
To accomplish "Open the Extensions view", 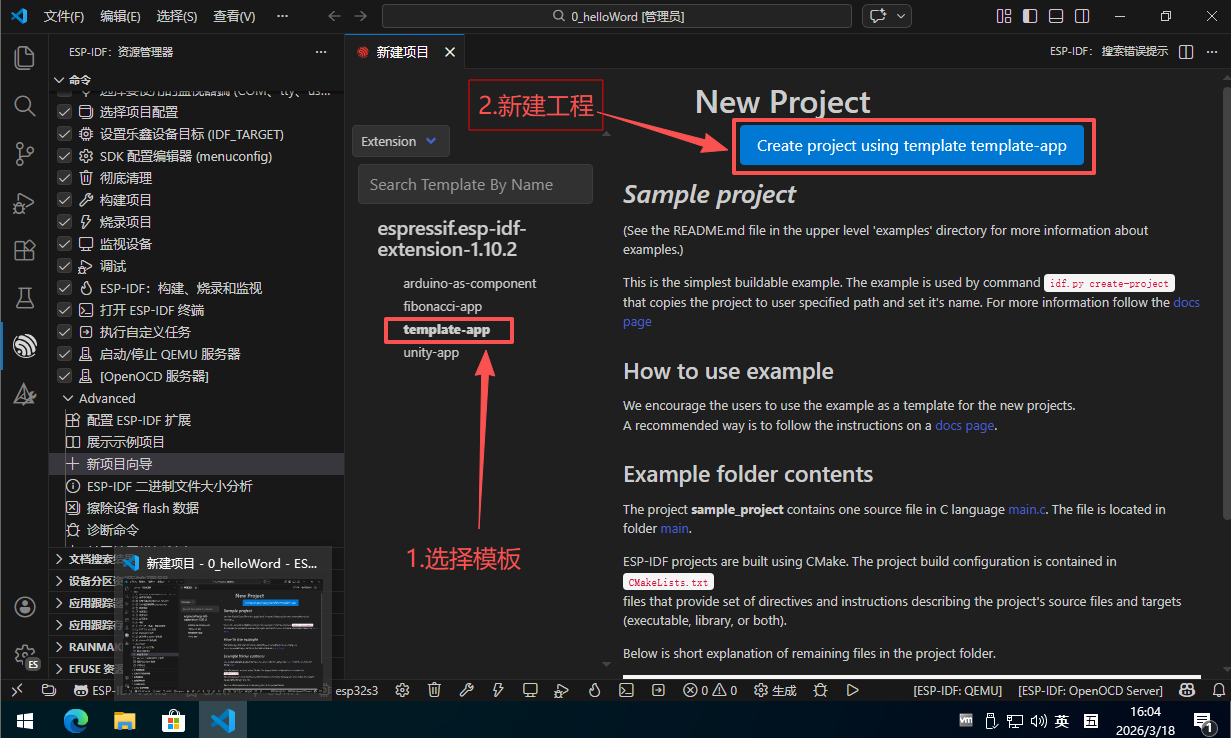I will (x=24, y=250).
